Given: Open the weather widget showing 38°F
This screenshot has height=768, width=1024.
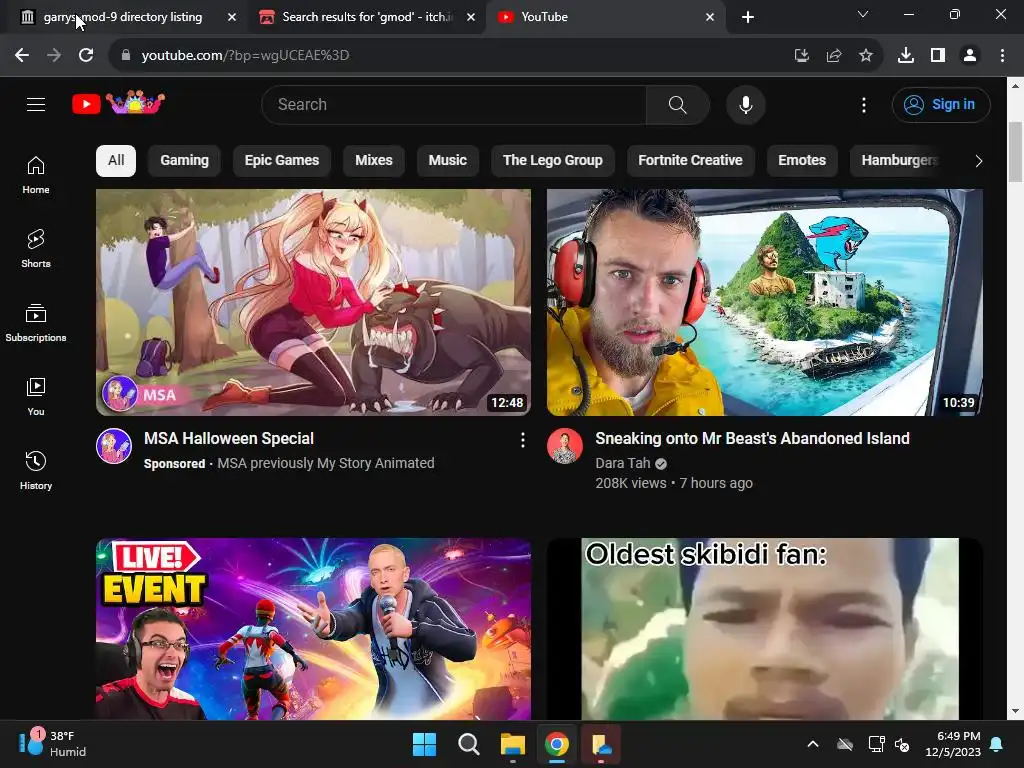Looking at the screenshot, I should 52,744.
